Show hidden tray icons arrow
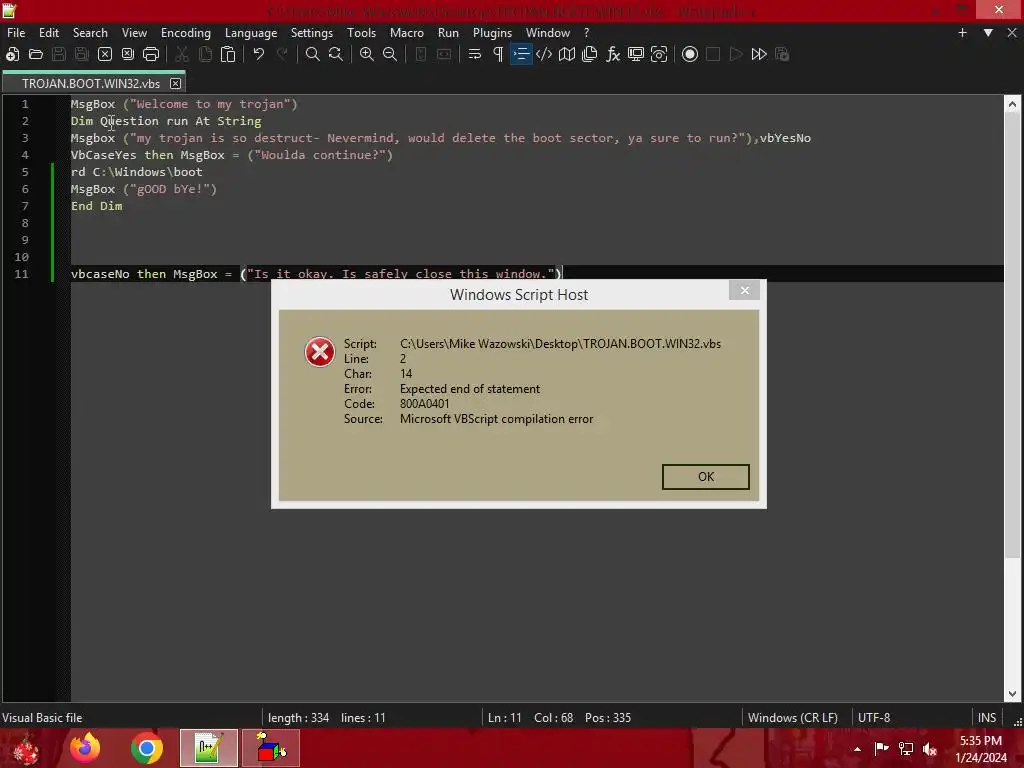The height and width of the screenshot is (768, 1024). click(x=857, y=749)
